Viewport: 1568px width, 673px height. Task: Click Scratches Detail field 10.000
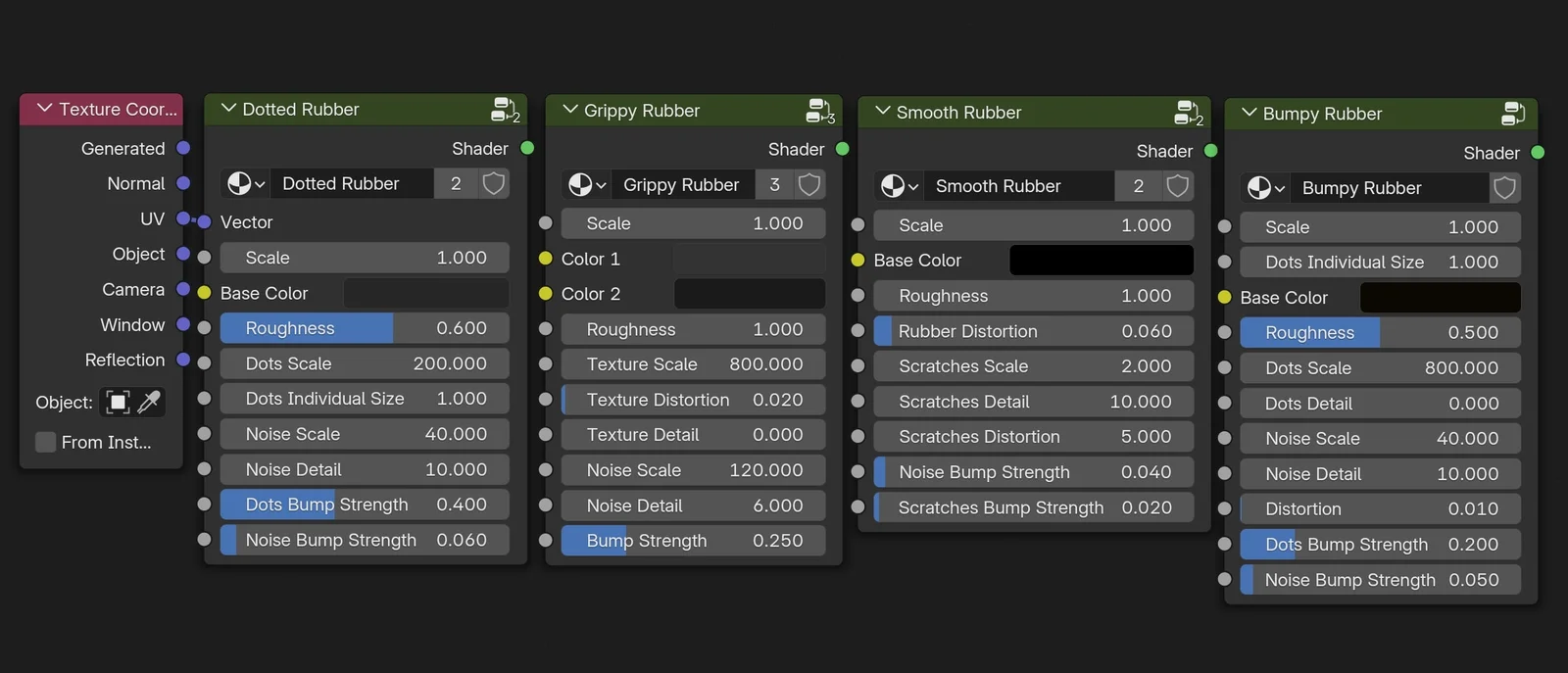(x=1033, y=402)
